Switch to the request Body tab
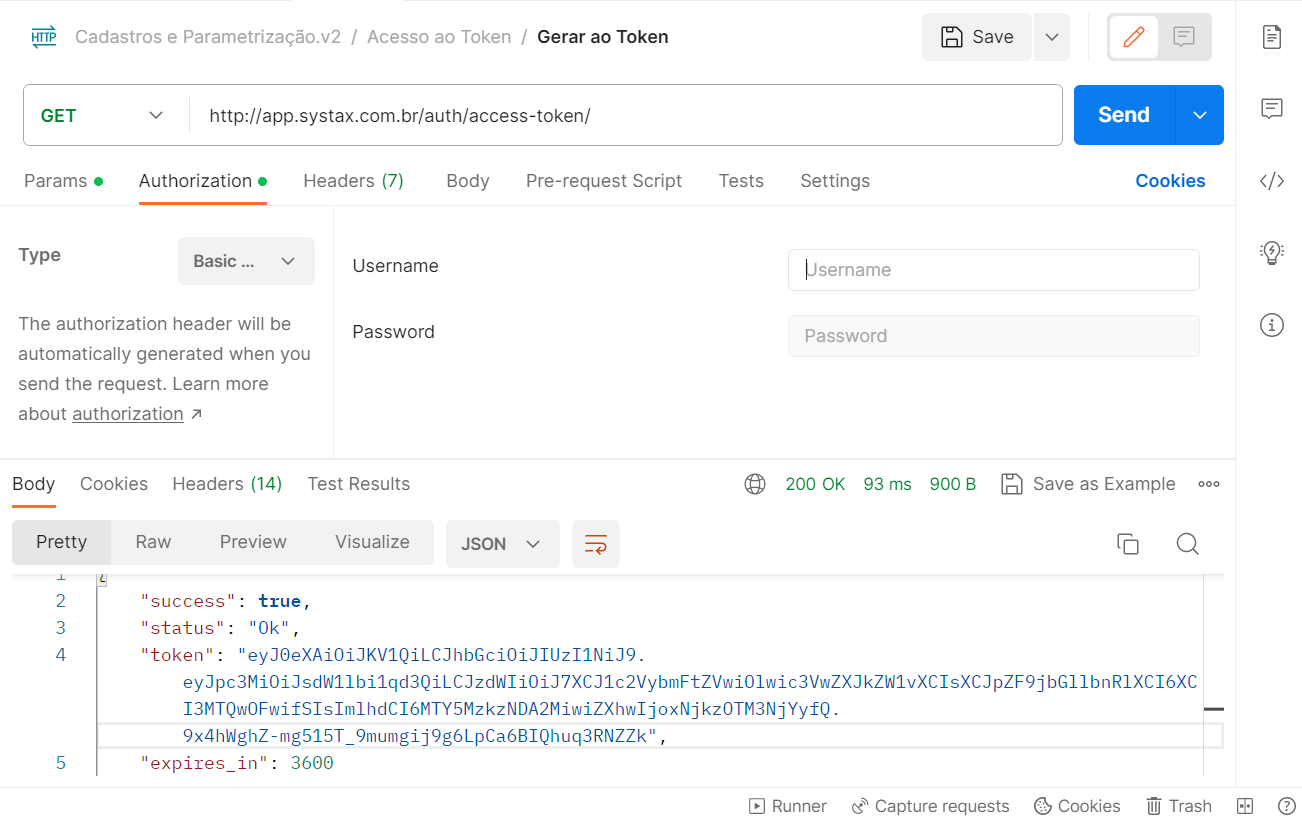1302x820 pixels. (x=468, y=181)
